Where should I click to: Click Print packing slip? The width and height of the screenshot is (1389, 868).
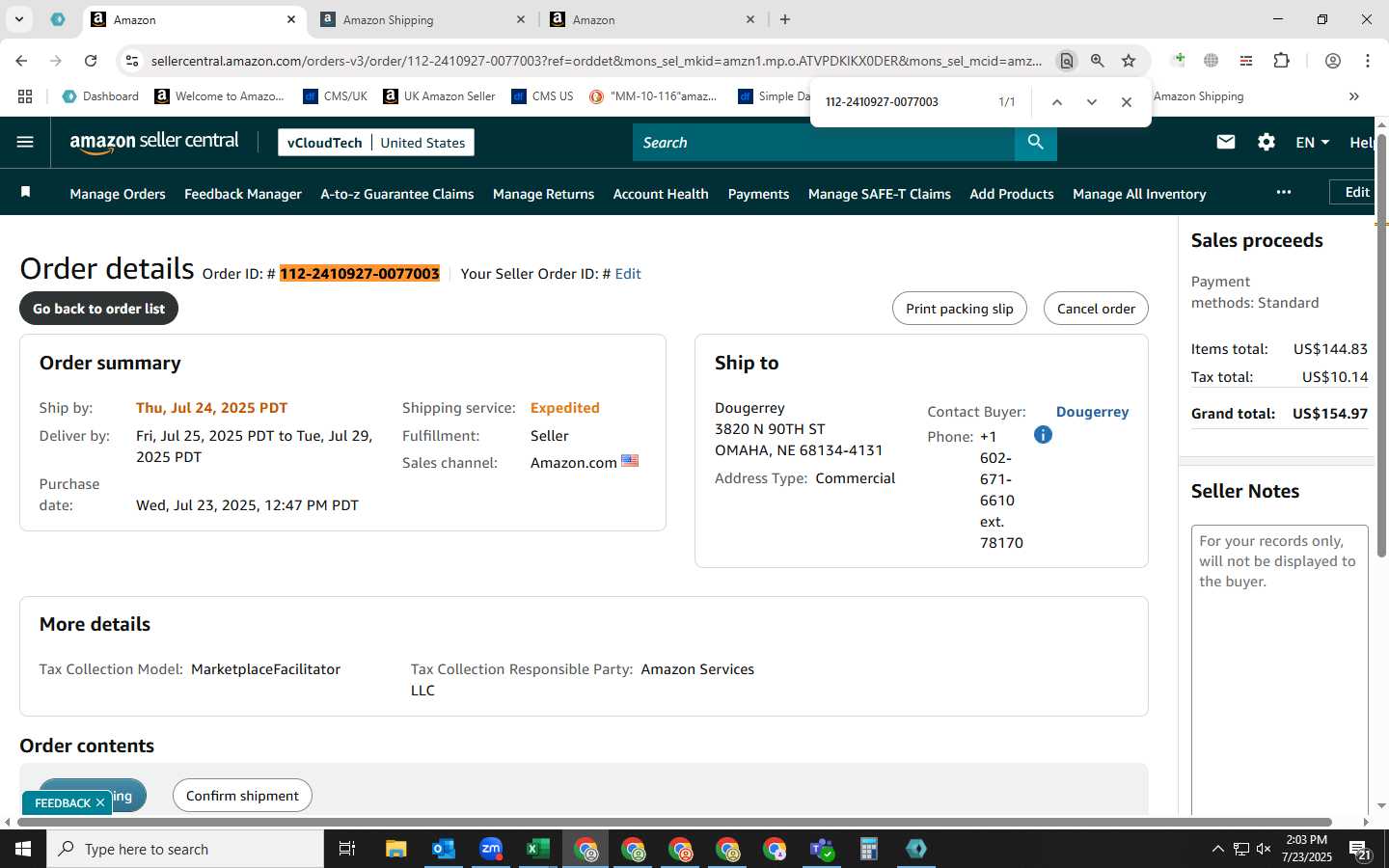960,309
